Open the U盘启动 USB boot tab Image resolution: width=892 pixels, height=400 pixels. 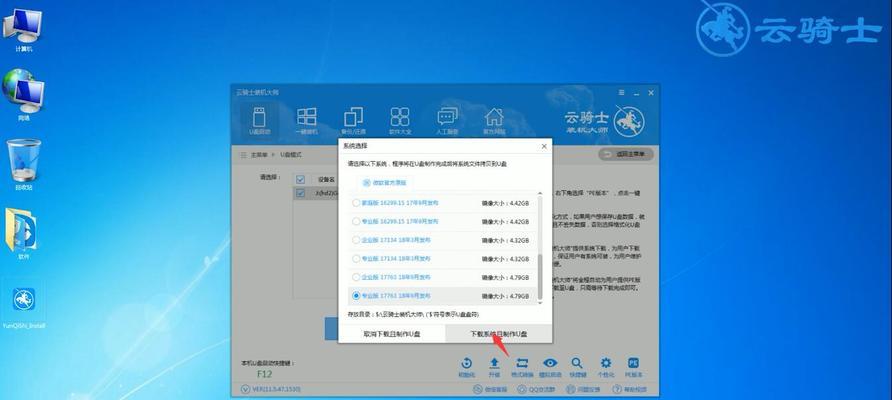[259, 121]
